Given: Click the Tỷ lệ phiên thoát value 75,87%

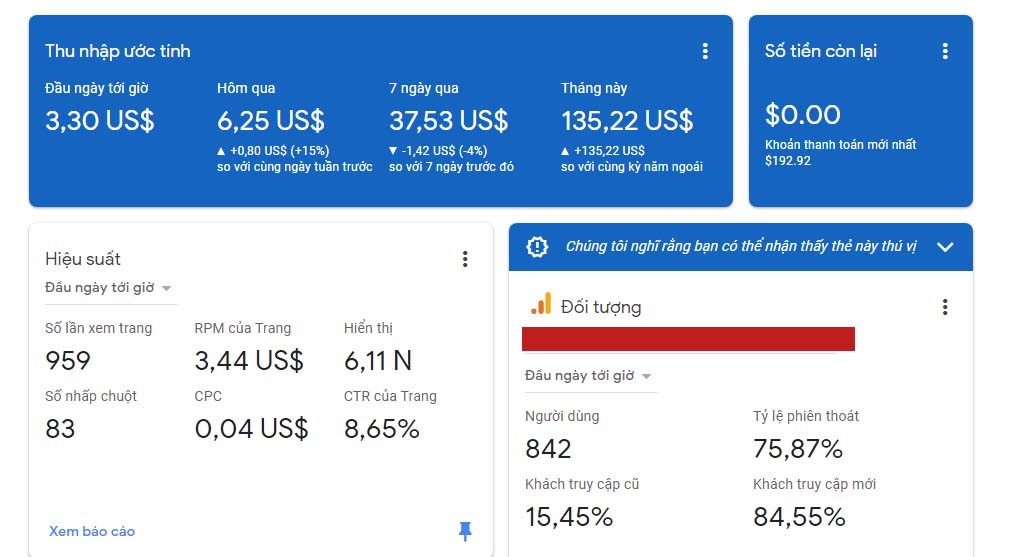Looking at the screenshot, I should [x=798, y=449].
